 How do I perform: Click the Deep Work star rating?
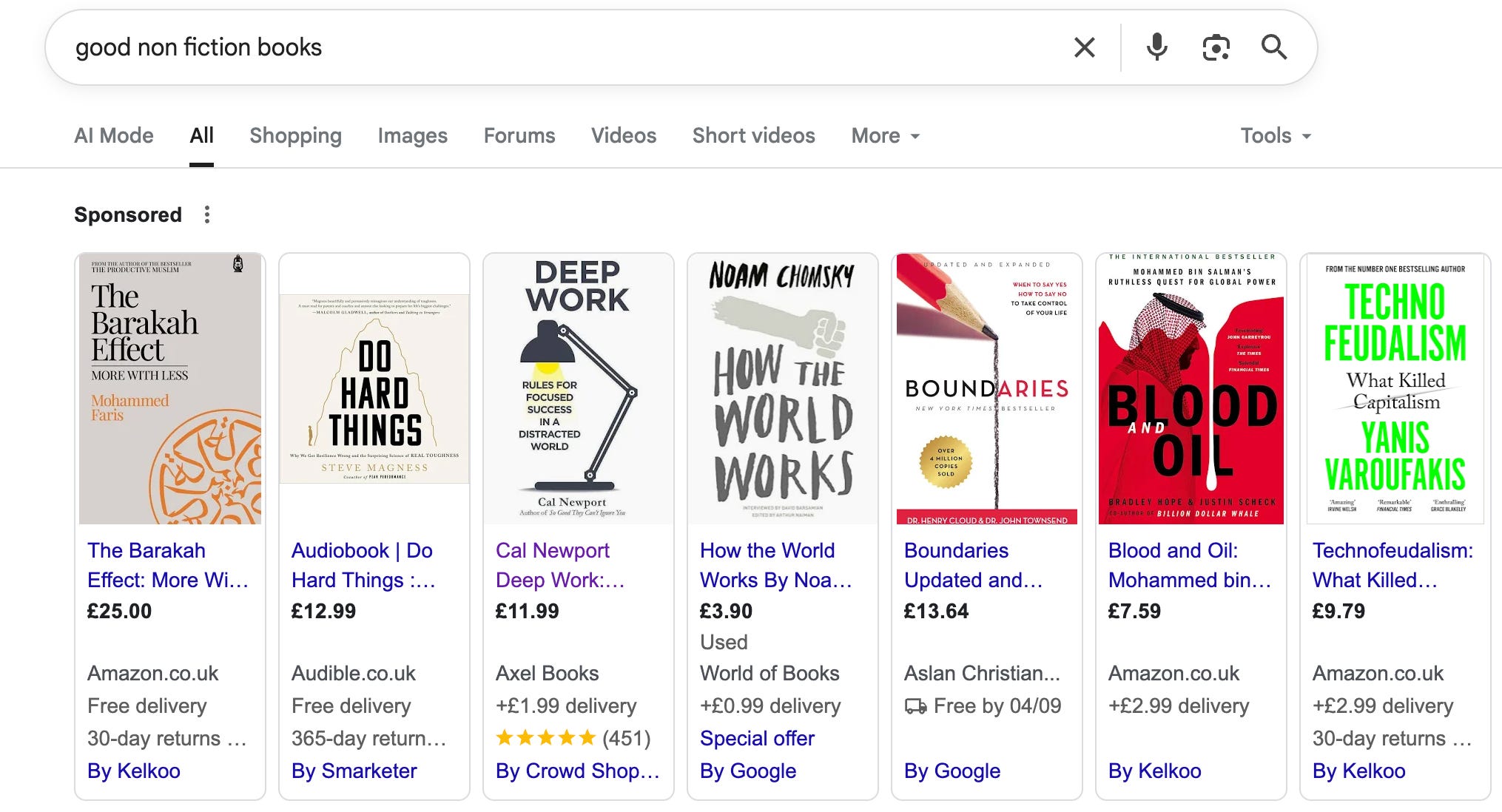(546, 738)
